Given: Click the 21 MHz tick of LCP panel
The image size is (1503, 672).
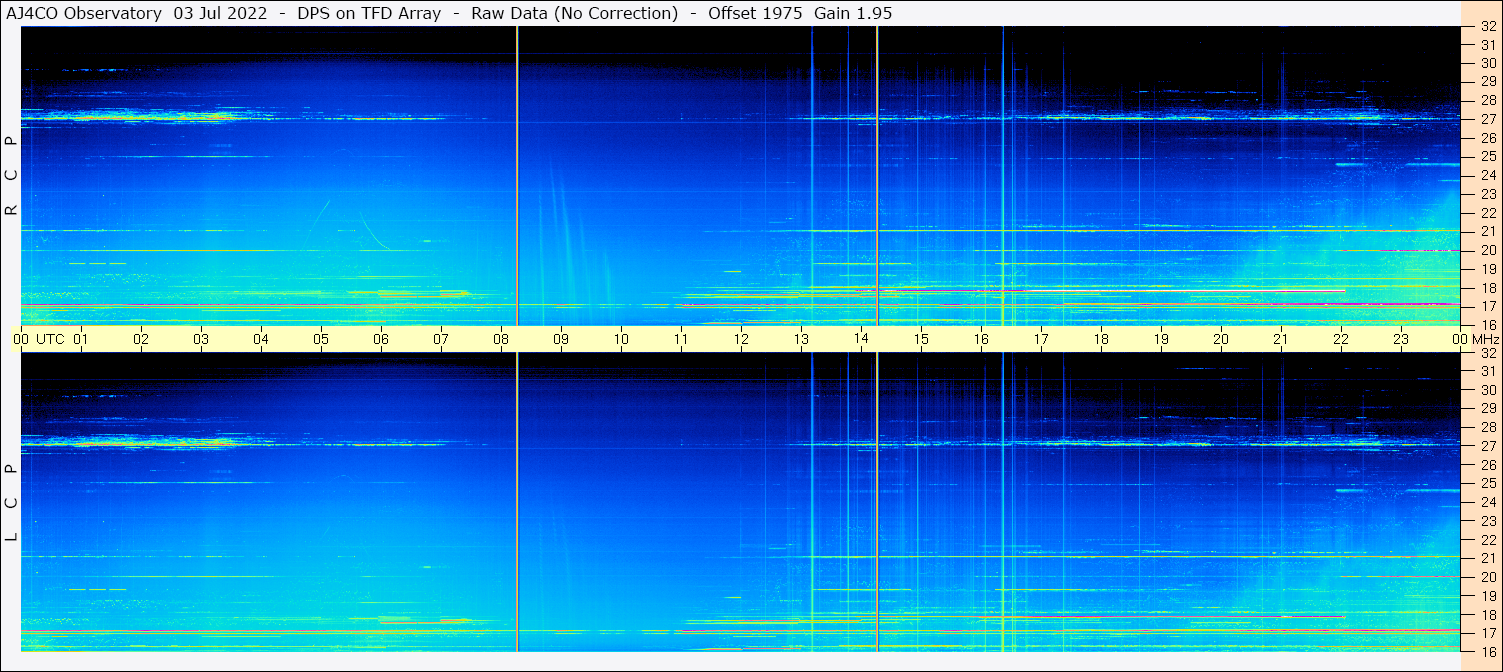Looking at the screenshot, I should tap(1487, 558).
